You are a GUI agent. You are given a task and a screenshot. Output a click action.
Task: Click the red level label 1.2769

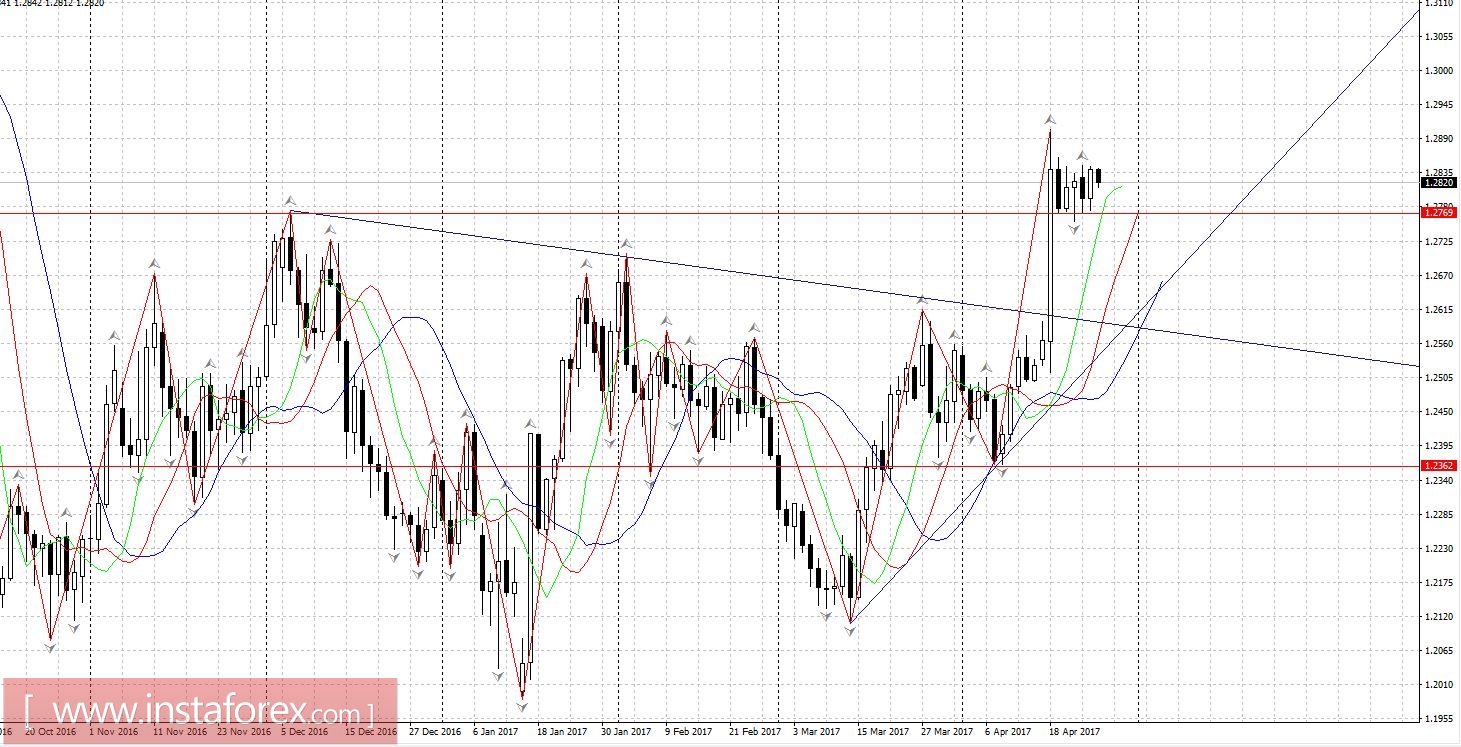pos(1439,212)
